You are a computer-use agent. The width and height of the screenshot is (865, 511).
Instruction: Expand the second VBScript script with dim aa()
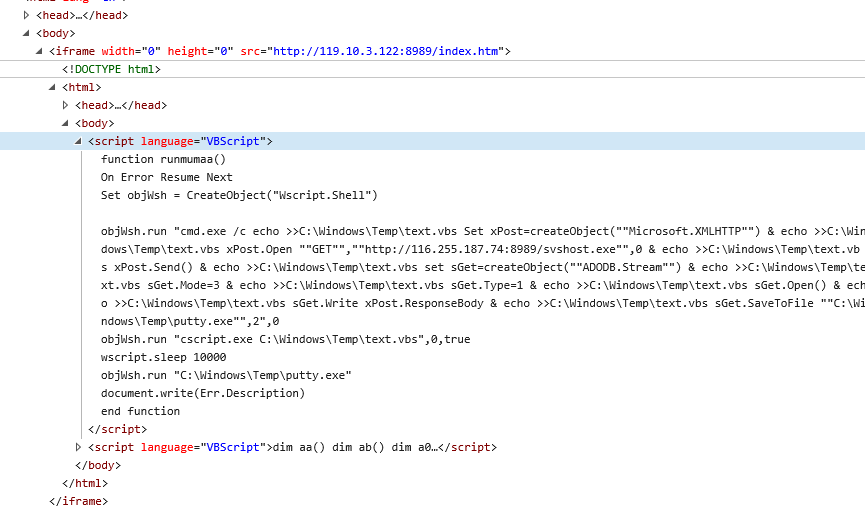(78, 447)
